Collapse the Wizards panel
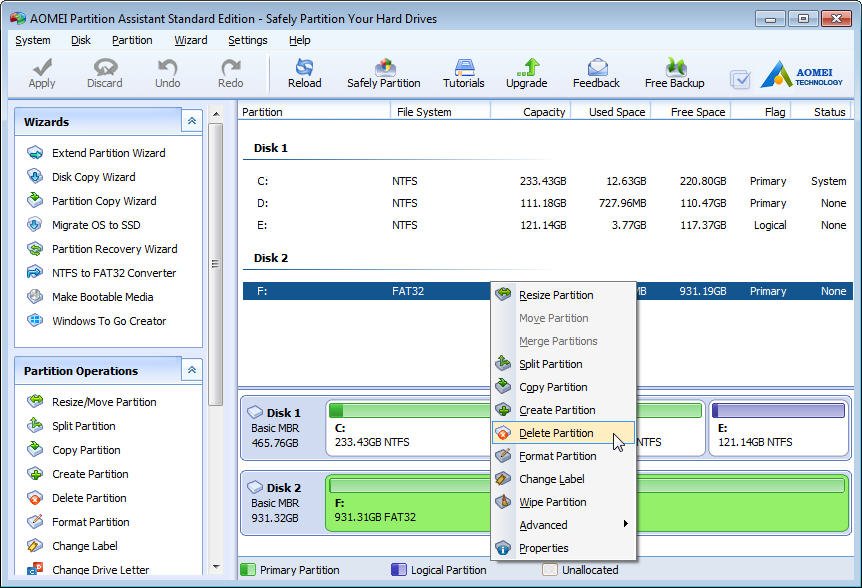 192,121
